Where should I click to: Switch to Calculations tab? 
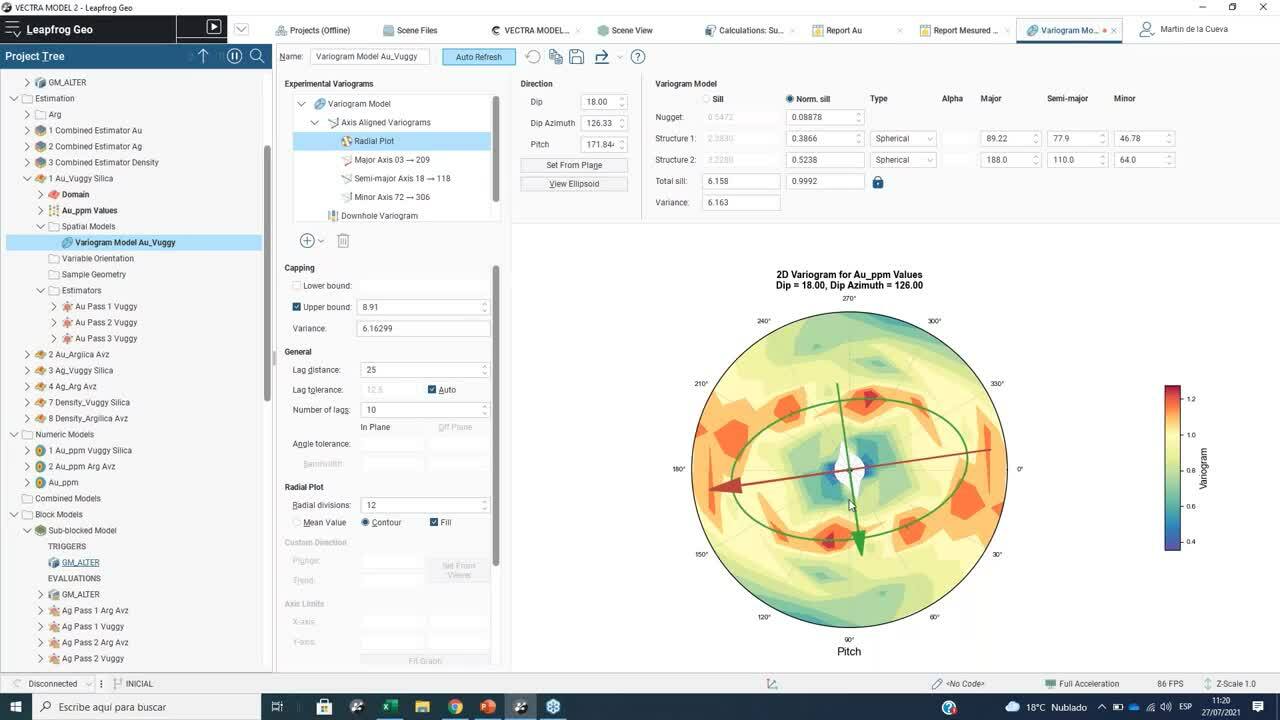click(x=744, y=30)
